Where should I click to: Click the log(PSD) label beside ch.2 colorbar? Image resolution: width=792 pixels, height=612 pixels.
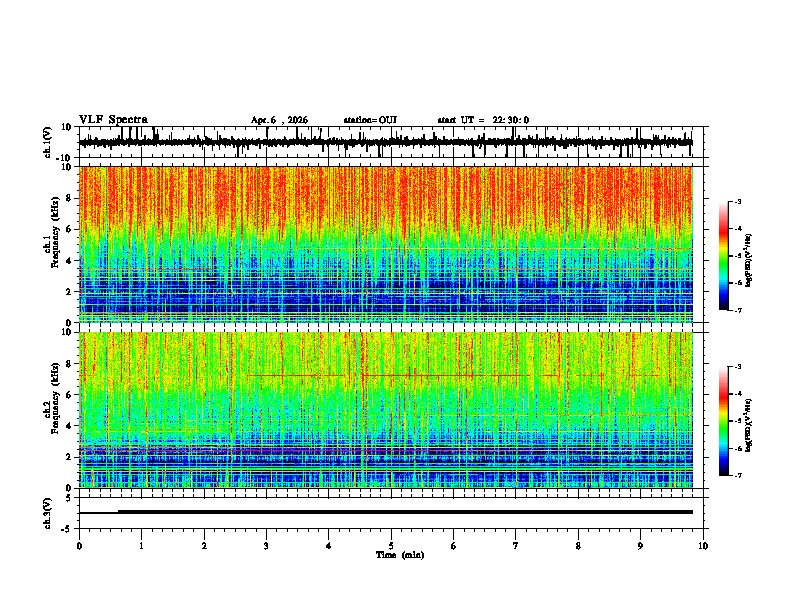749,425
